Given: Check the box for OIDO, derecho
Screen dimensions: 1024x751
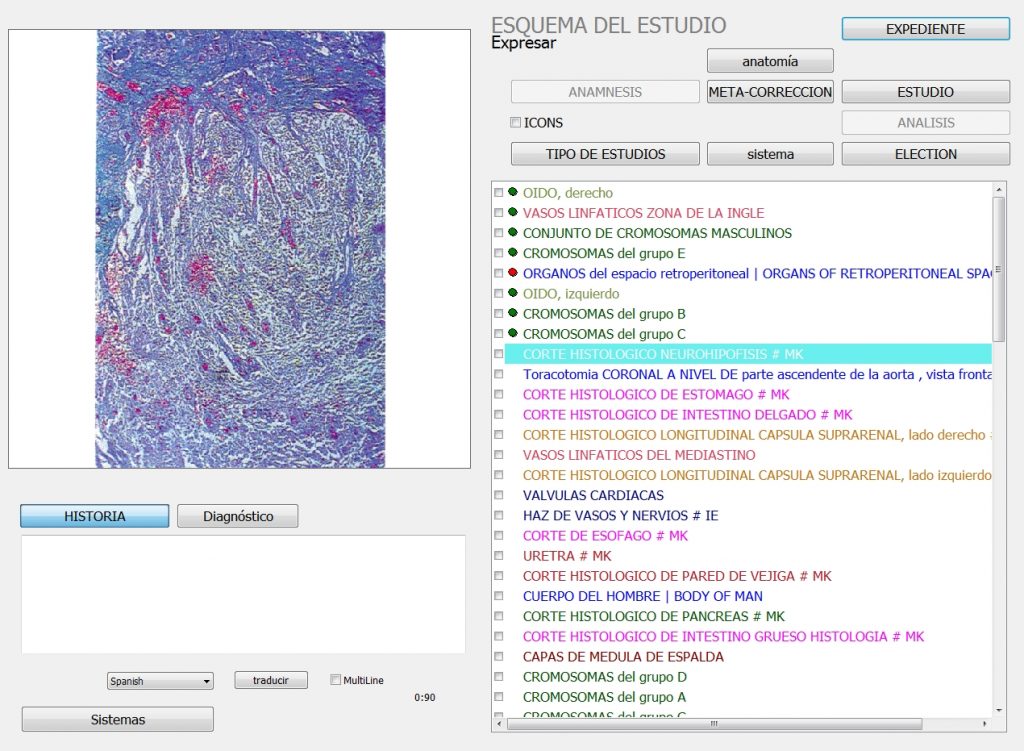Looking at the screenshot, I should (x=498, y=193).
